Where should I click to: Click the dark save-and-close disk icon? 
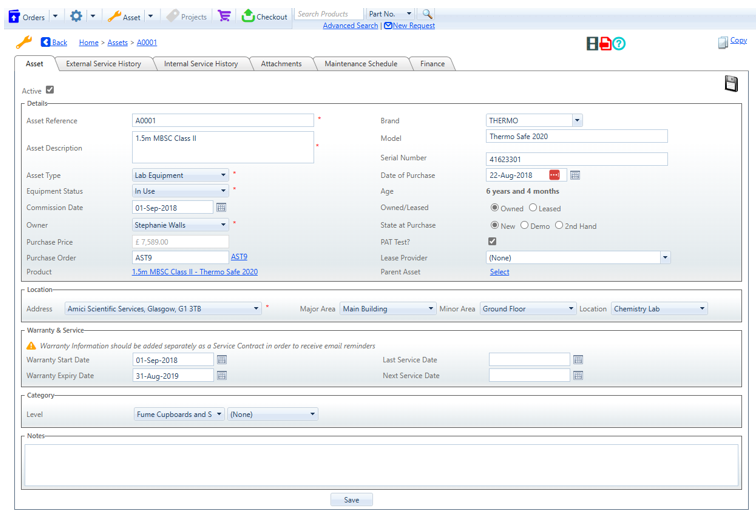(x=592, y=44)
